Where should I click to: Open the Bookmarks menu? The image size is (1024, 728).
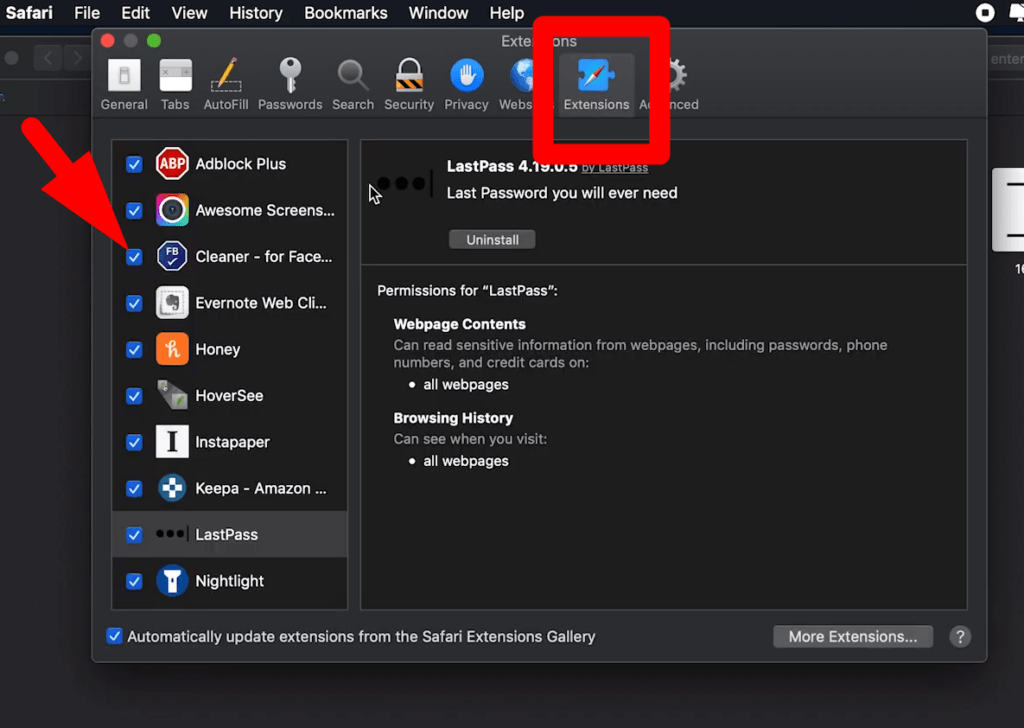click(x=346, y=13)
